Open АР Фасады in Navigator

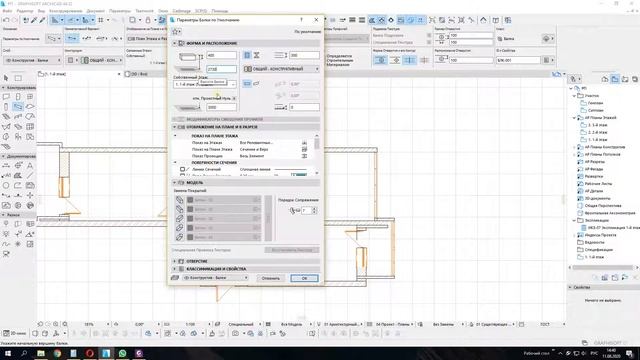(594, 169)
